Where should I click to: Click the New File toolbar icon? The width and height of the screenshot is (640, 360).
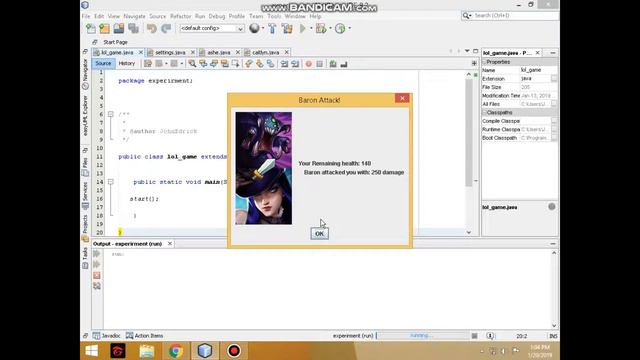[x=91, y=29]
